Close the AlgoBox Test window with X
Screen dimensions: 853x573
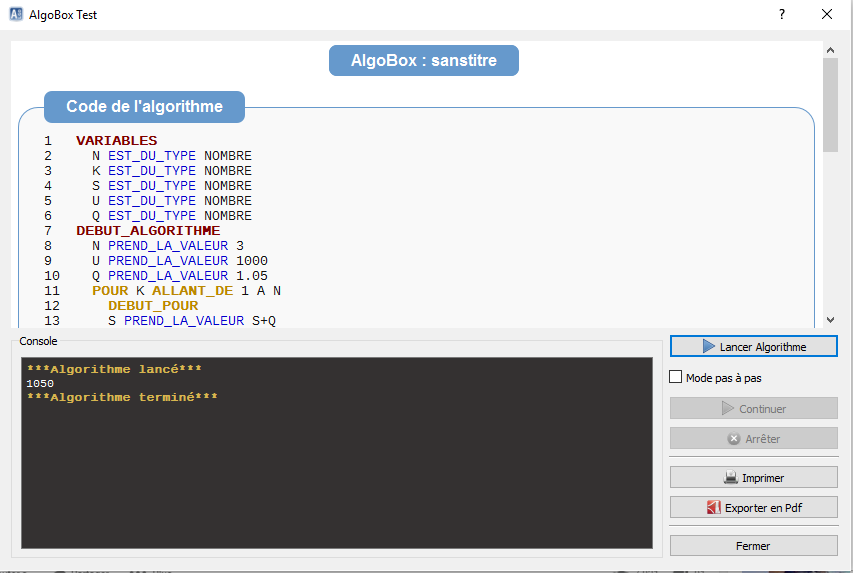point(827,15)
